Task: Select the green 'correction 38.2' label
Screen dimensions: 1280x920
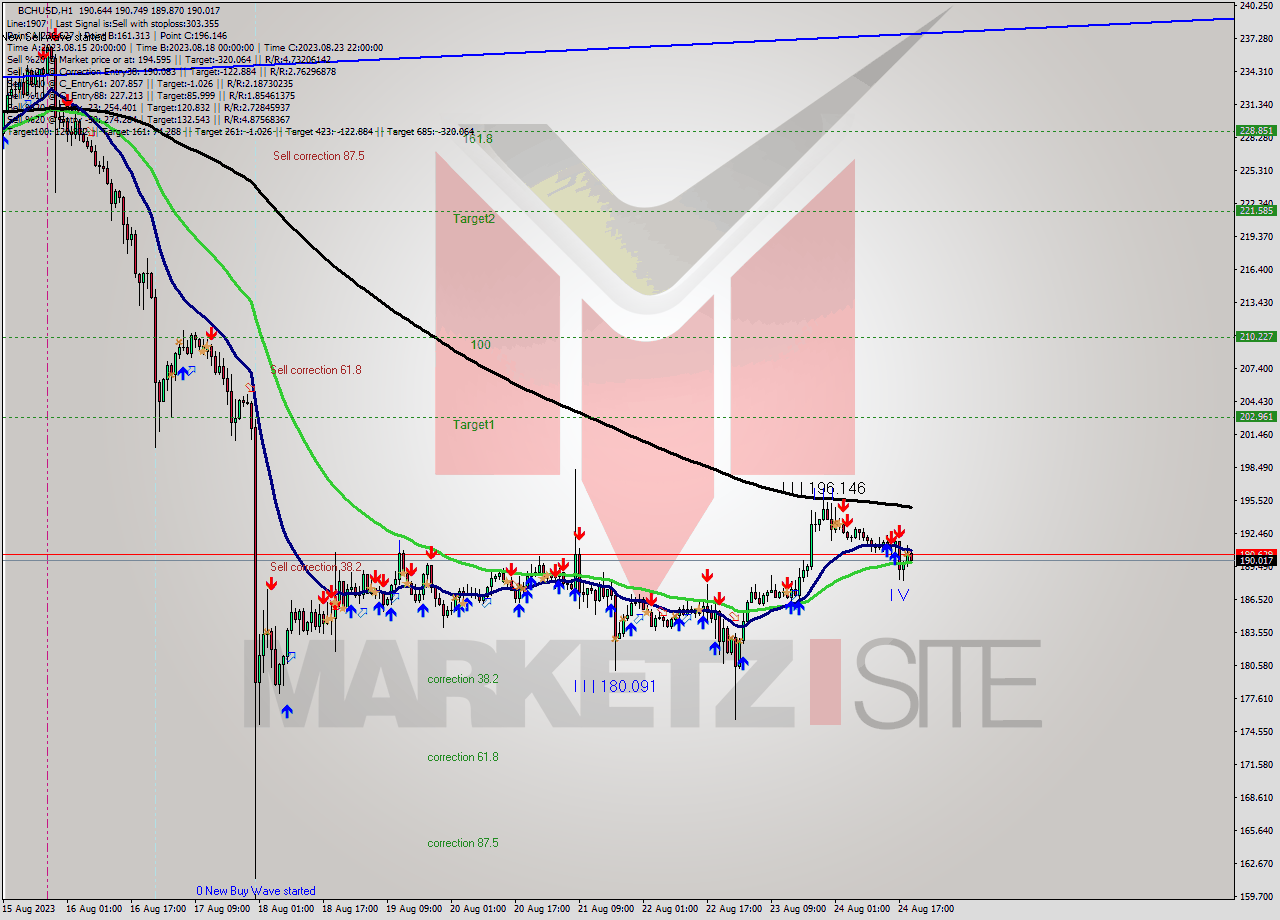Action: point(463,679)
